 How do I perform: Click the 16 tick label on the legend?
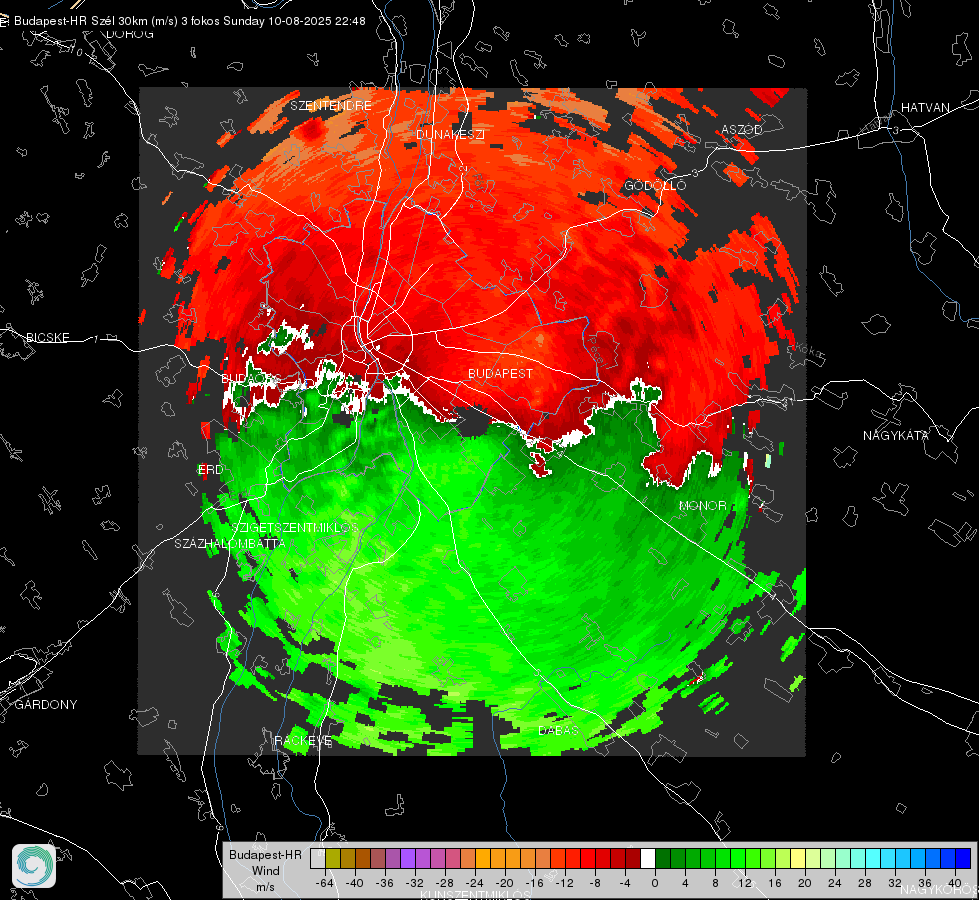[774, 883]
